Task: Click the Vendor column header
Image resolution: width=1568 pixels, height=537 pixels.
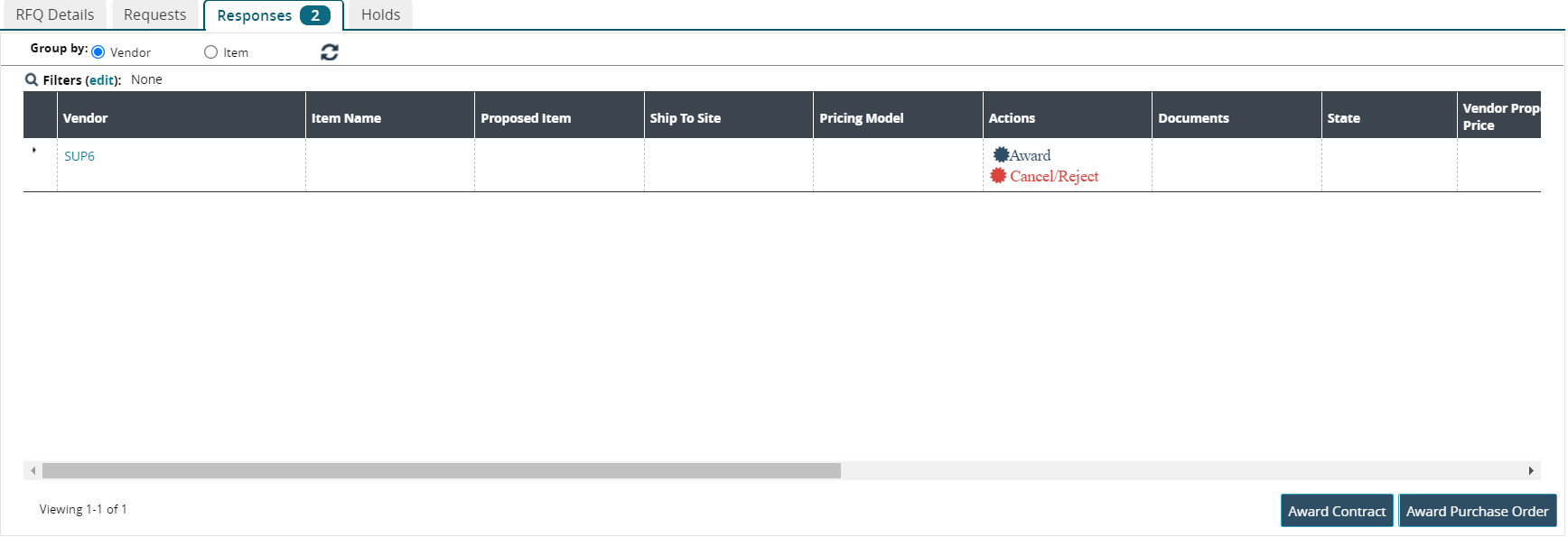Action: [86, 118]
